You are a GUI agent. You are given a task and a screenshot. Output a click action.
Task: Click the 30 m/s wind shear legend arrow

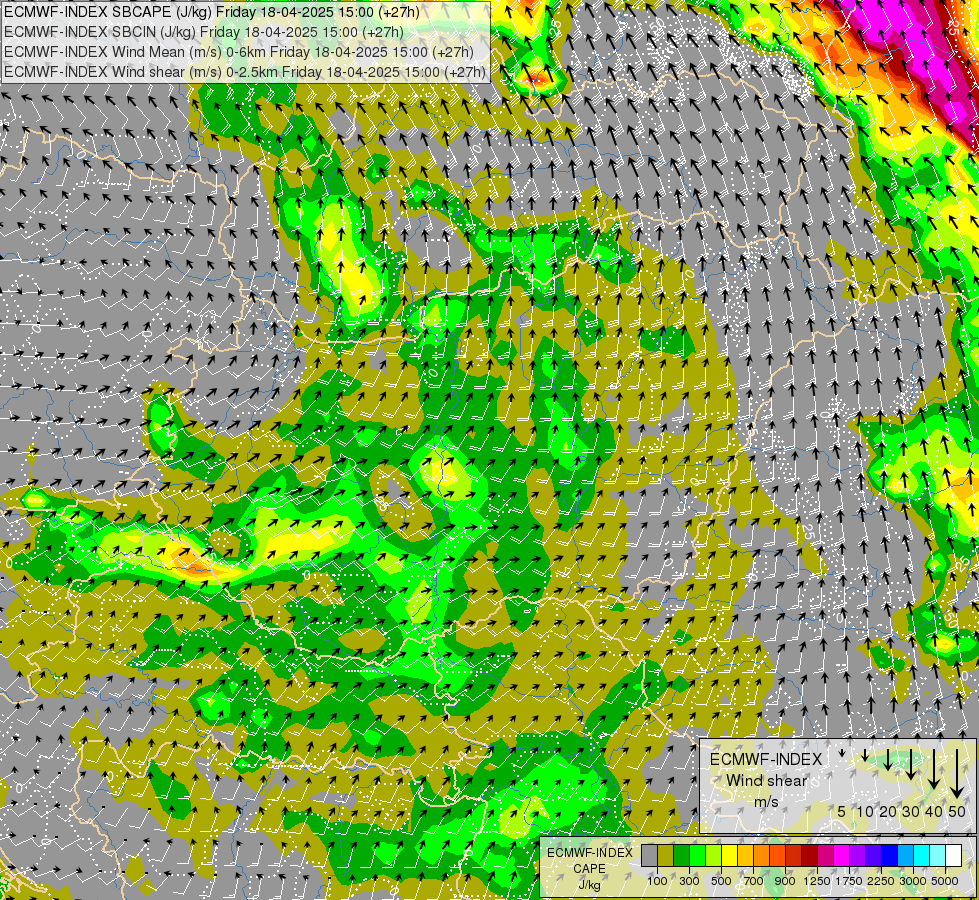911,764
